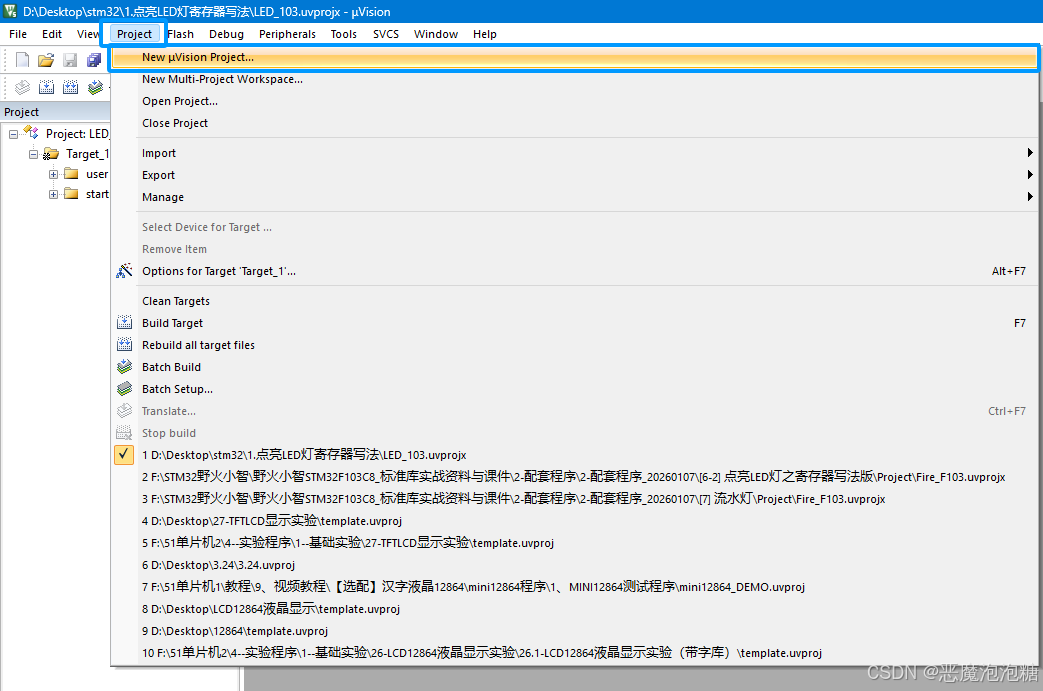1043x691 pixels.
Task: Open recent project 9 D:\Desktop\12864\template.uvproj
Action: pos(574,630)
